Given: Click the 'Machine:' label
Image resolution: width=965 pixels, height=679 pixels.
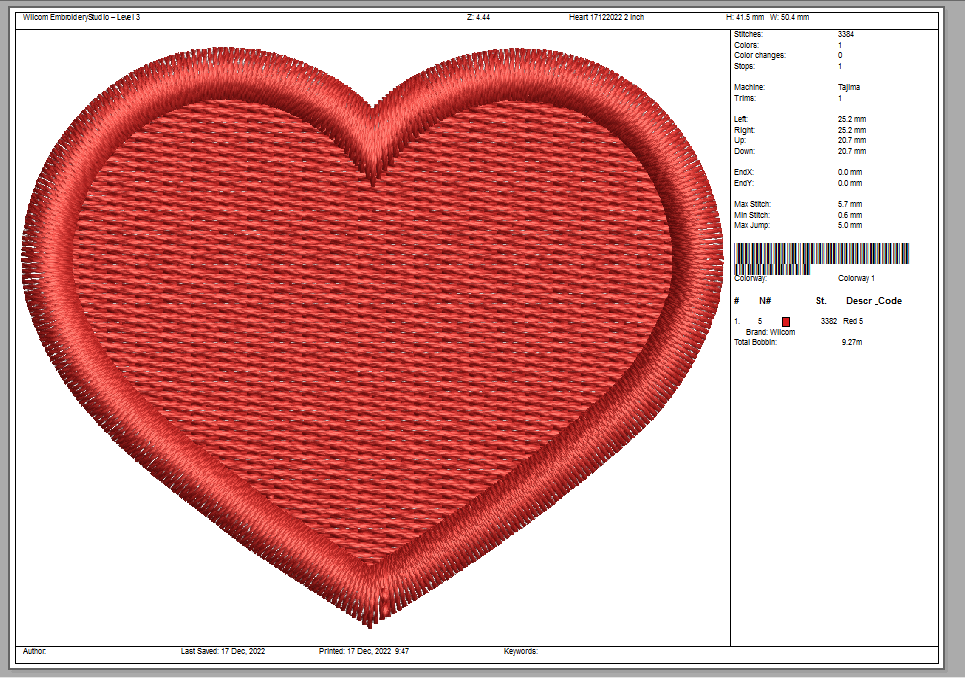Looking at the screenshot, I should [x=749, y=87].
